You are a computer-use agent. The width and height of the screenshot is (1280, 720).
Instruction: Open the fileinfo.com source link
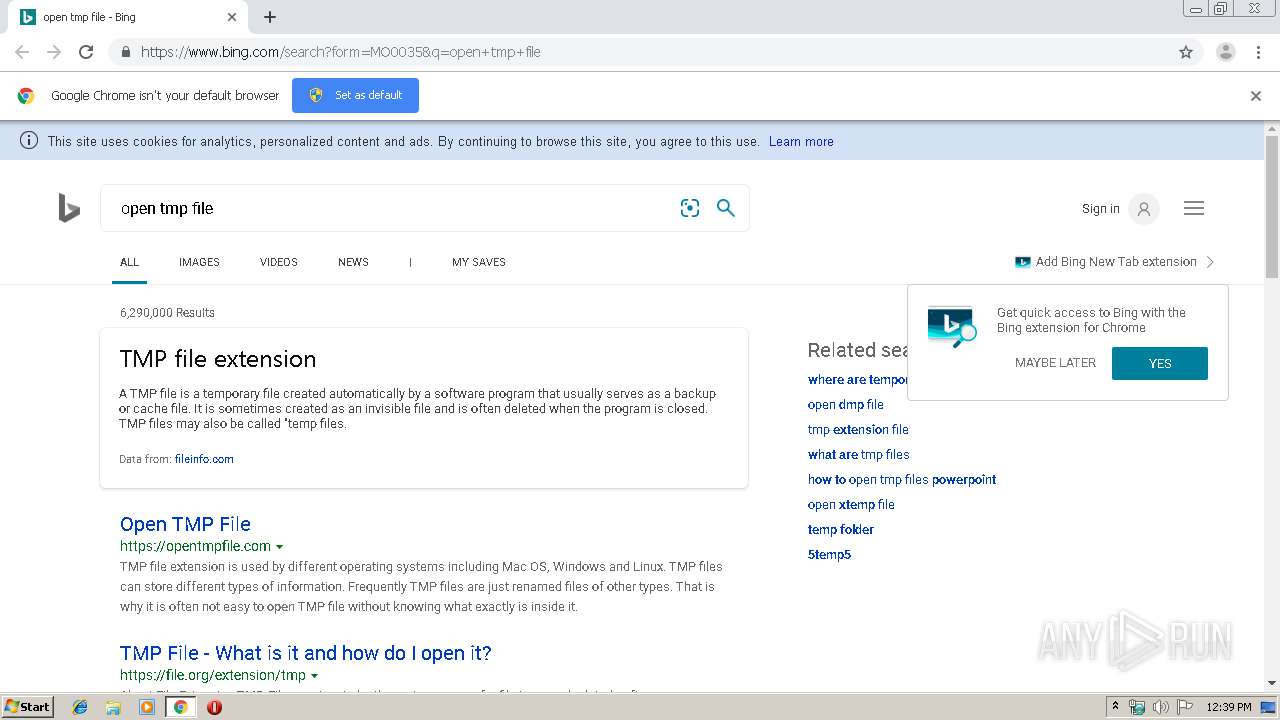[x=204, y=459]
